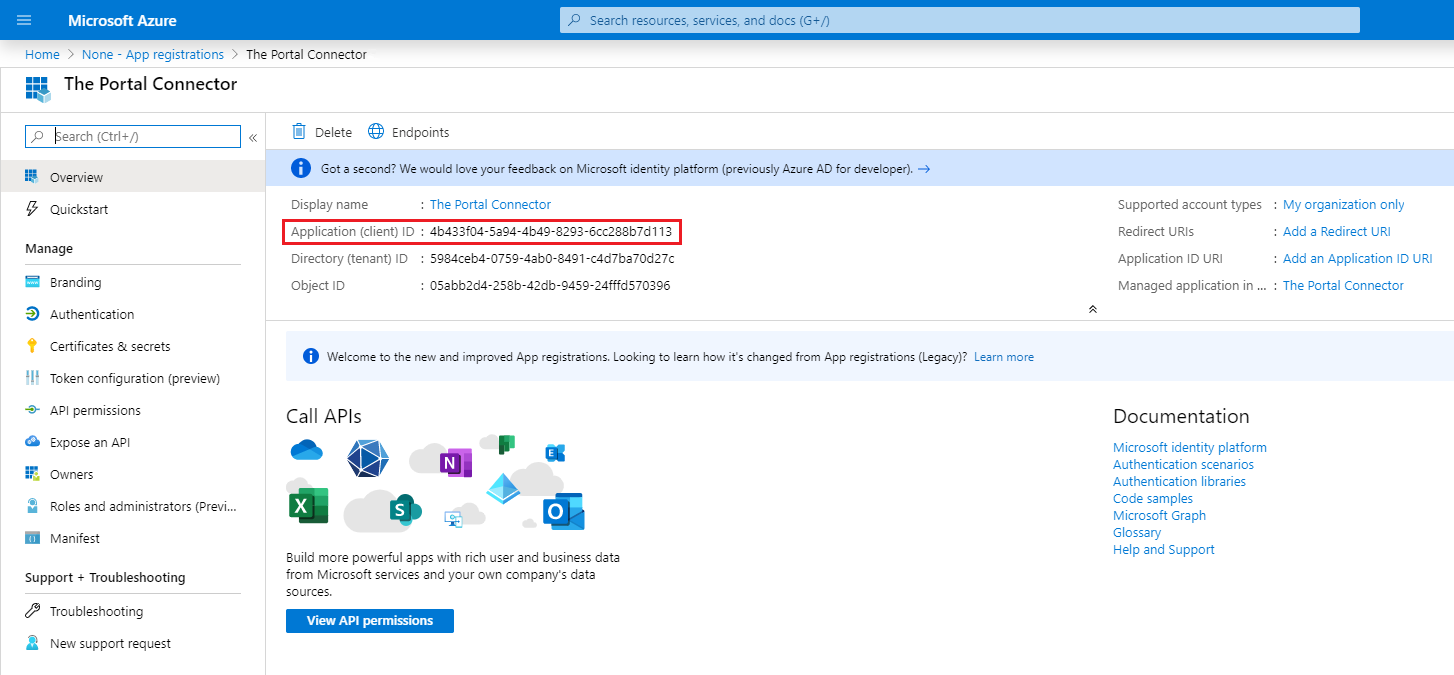This screenshot has width=1454, height=675.
Task: Open My organization only link
Action: [x=1344, y=204]
